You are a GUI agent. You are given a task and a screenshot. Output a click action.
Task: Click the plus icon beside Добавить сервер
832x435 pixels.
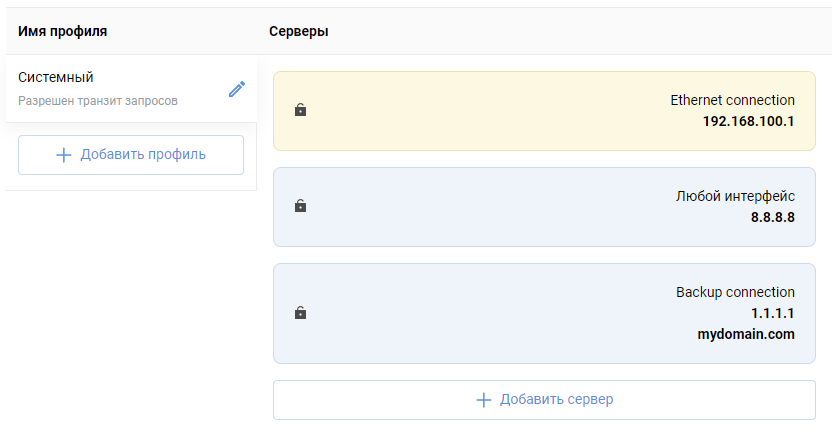pyautogui.click(x=484, y=400)
